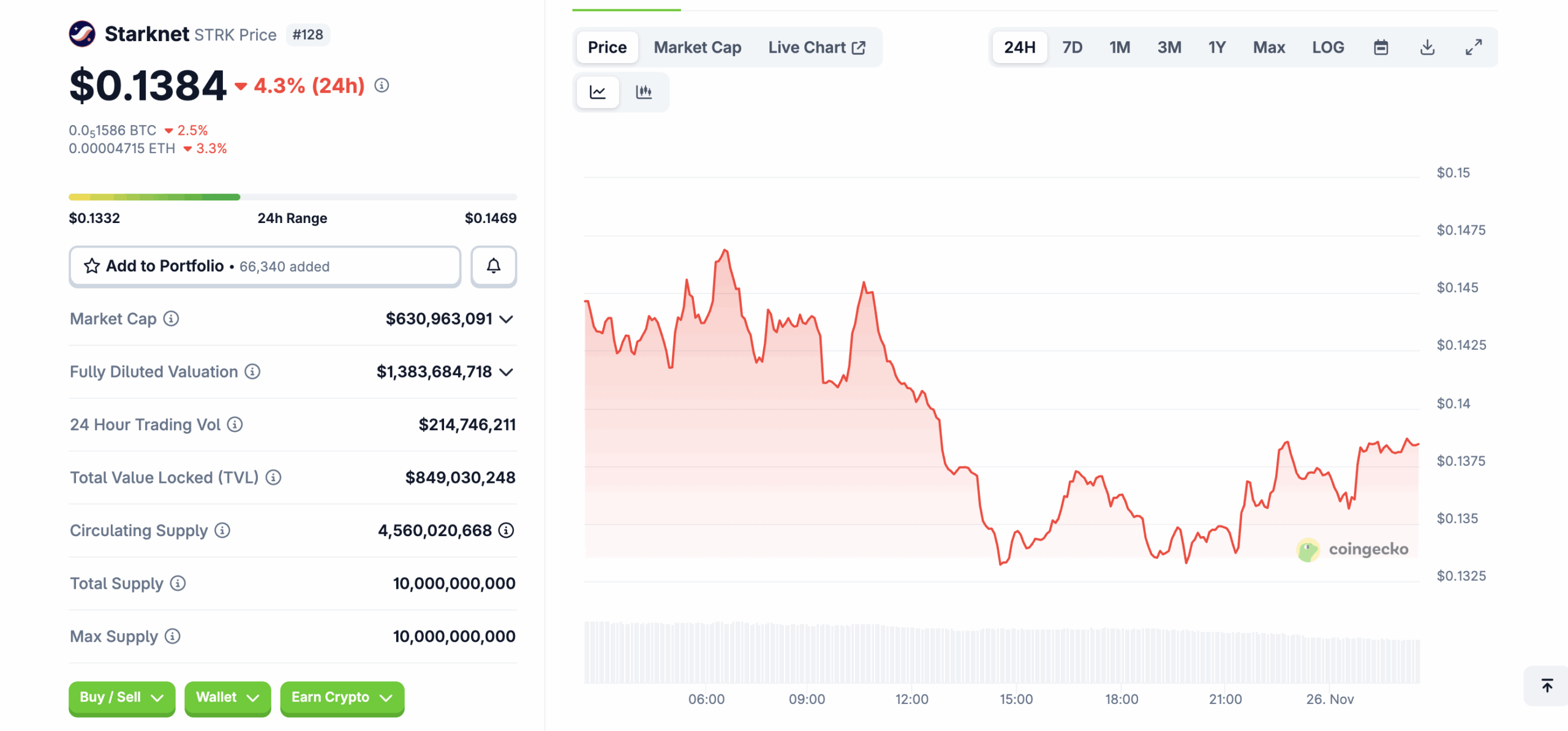Switch to the Market Cap chart tab
Viewport: 1568px width, 731px height.
point(696,47)
